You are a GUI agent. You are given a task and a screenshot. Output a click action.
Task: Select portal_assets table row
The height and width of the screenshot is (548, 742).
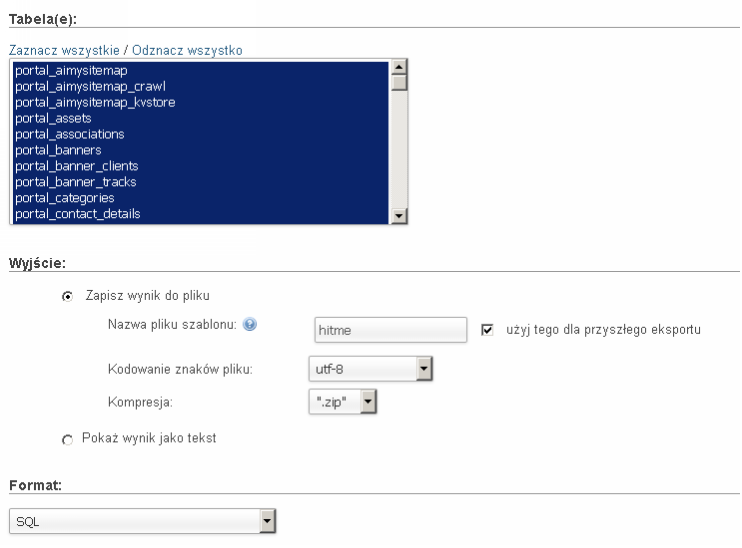(x=201, y=118)
